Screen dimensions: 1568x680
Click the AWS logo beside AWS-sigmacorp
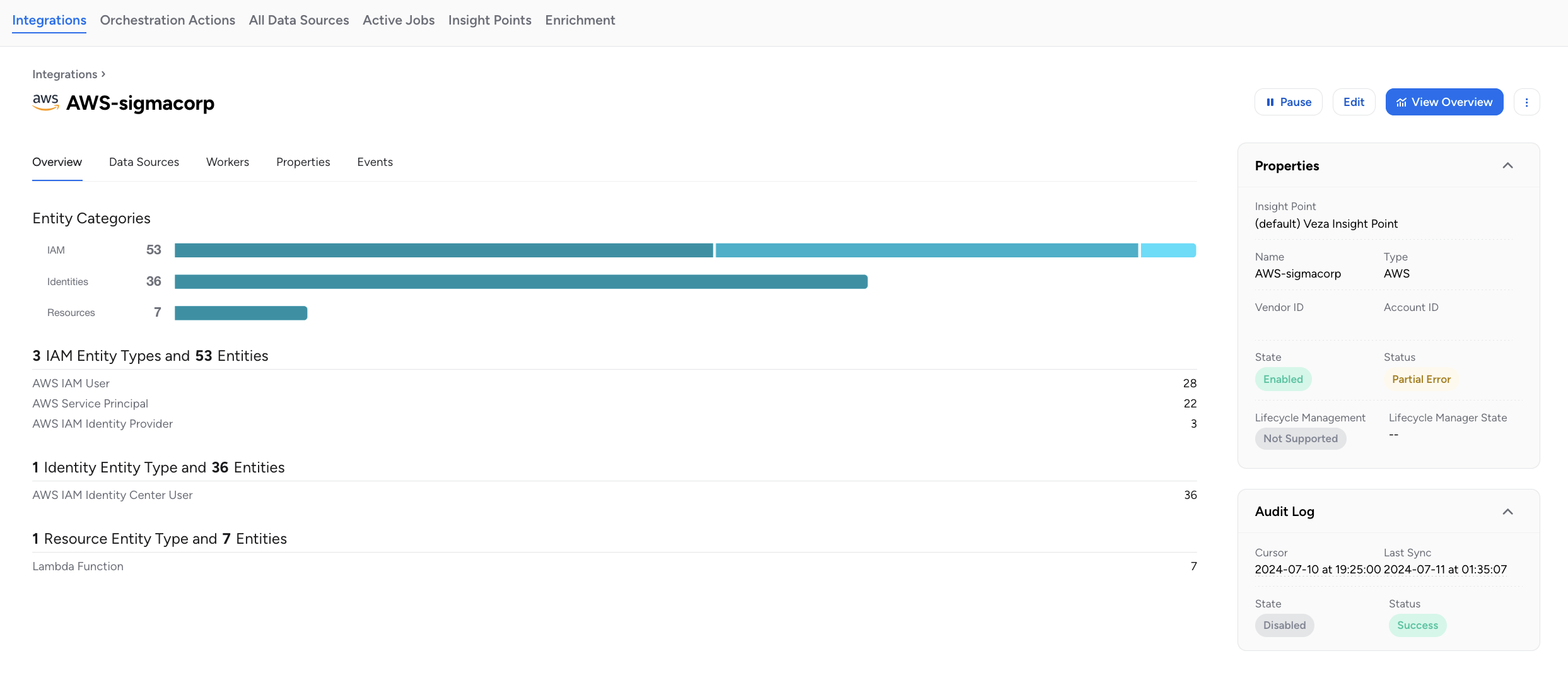click(46, 102)
